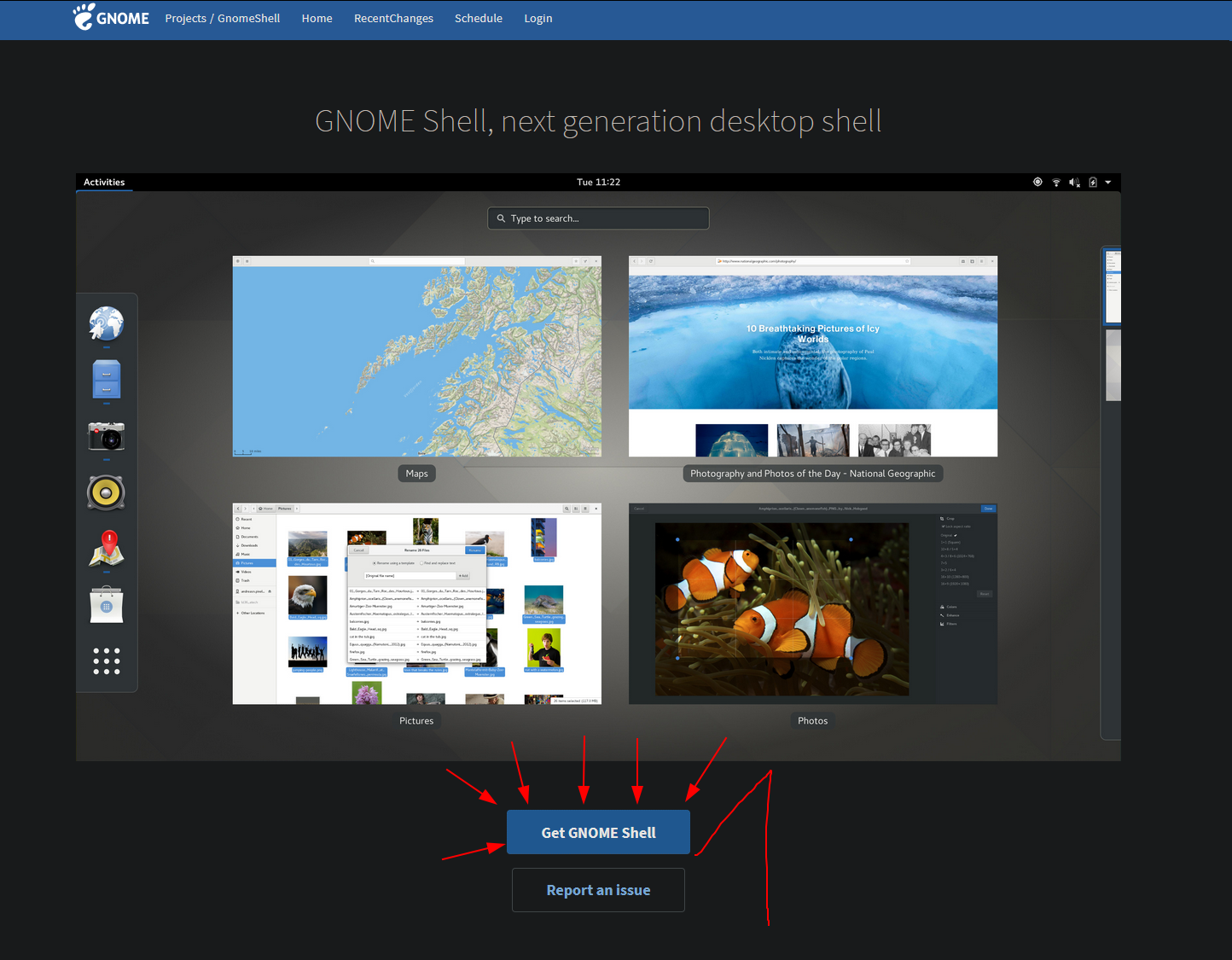Click the sea turtle photo thumbnail
Screen dimensions: 1232x960
coord(543,600)
